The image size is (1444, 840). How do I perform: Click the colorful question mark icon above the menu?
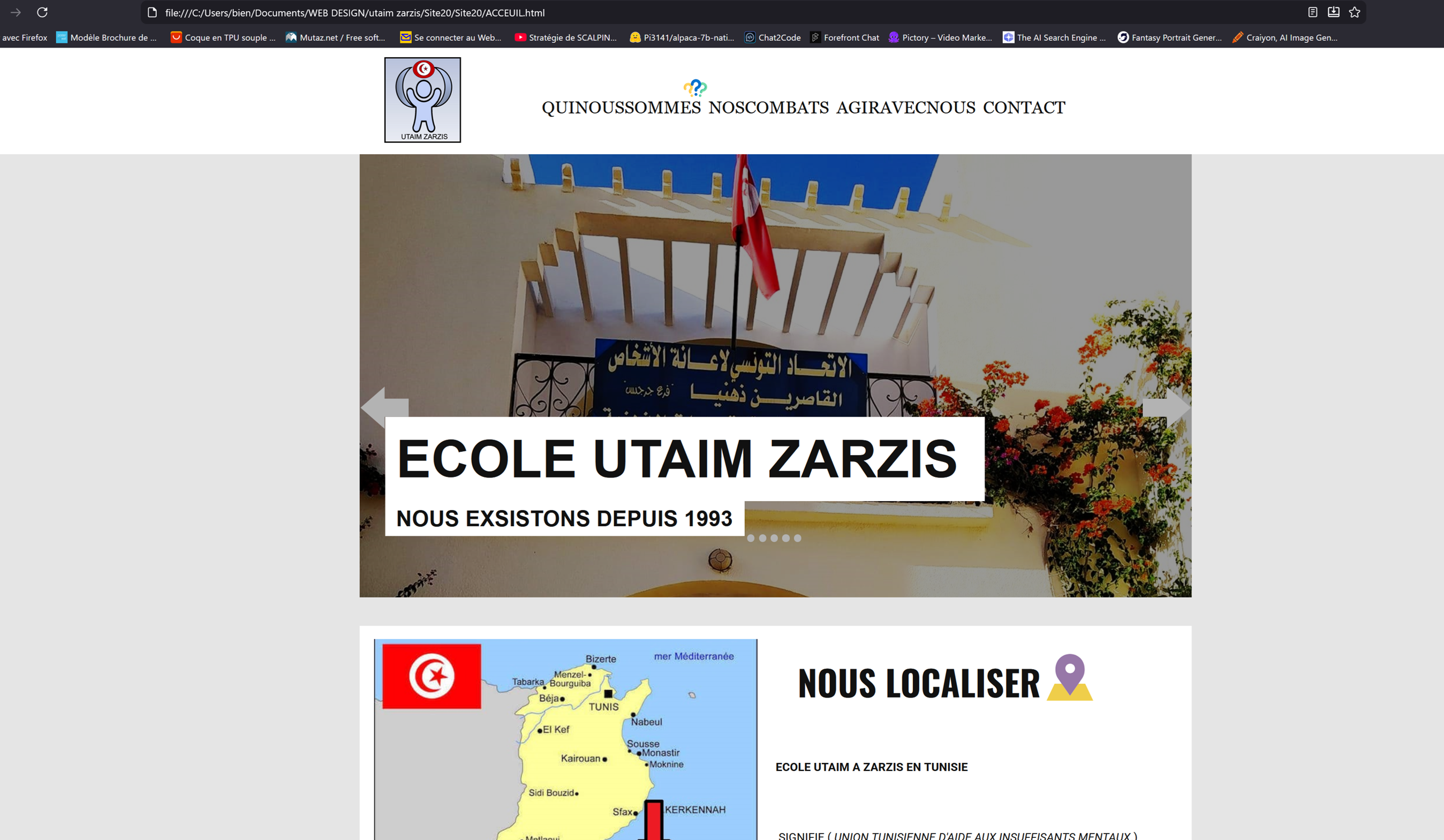click(695, 88)
